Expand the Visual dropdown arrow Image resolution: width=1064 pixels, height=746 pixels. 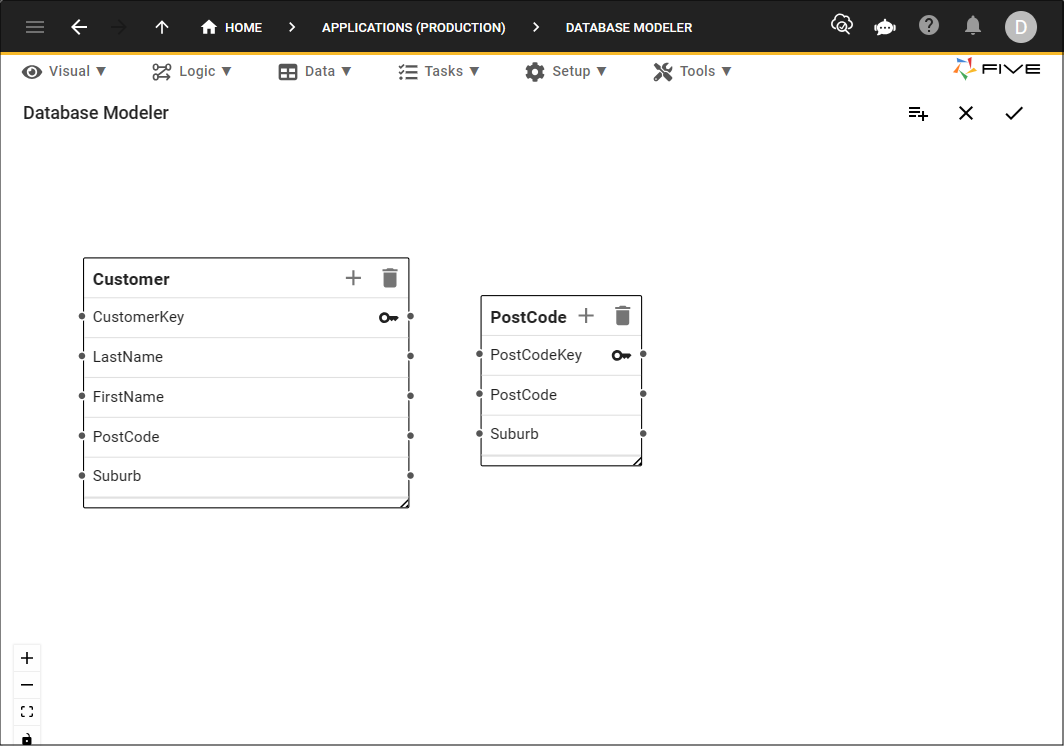click(101, 71)
